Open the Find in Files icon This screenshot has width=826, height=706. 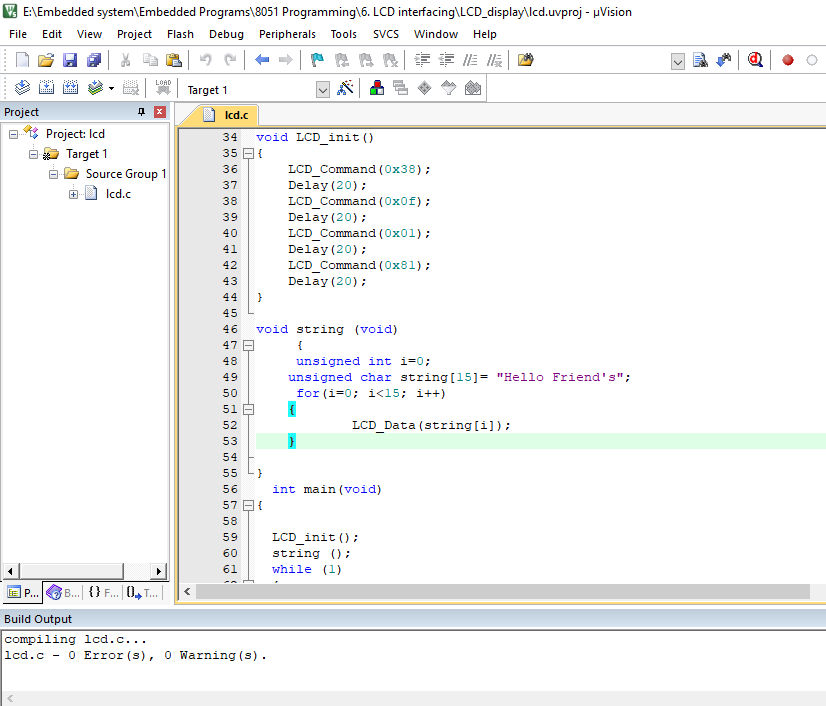click(x=526, y=60)
